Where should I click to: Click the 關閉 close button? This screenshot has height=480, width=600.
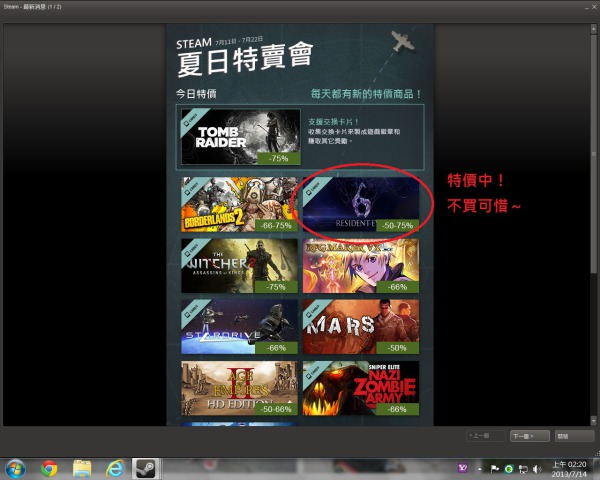point(574,436)
